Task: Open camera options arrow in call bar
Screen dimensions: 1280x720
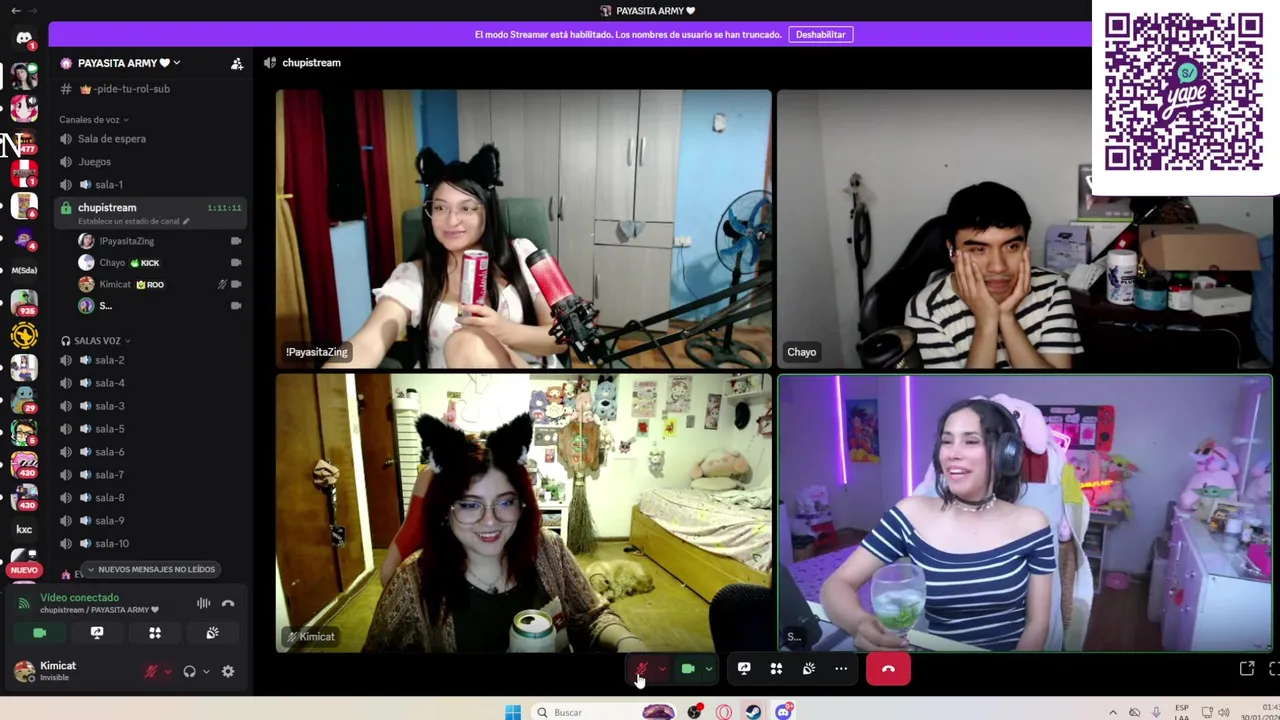Action: (708, 669)
